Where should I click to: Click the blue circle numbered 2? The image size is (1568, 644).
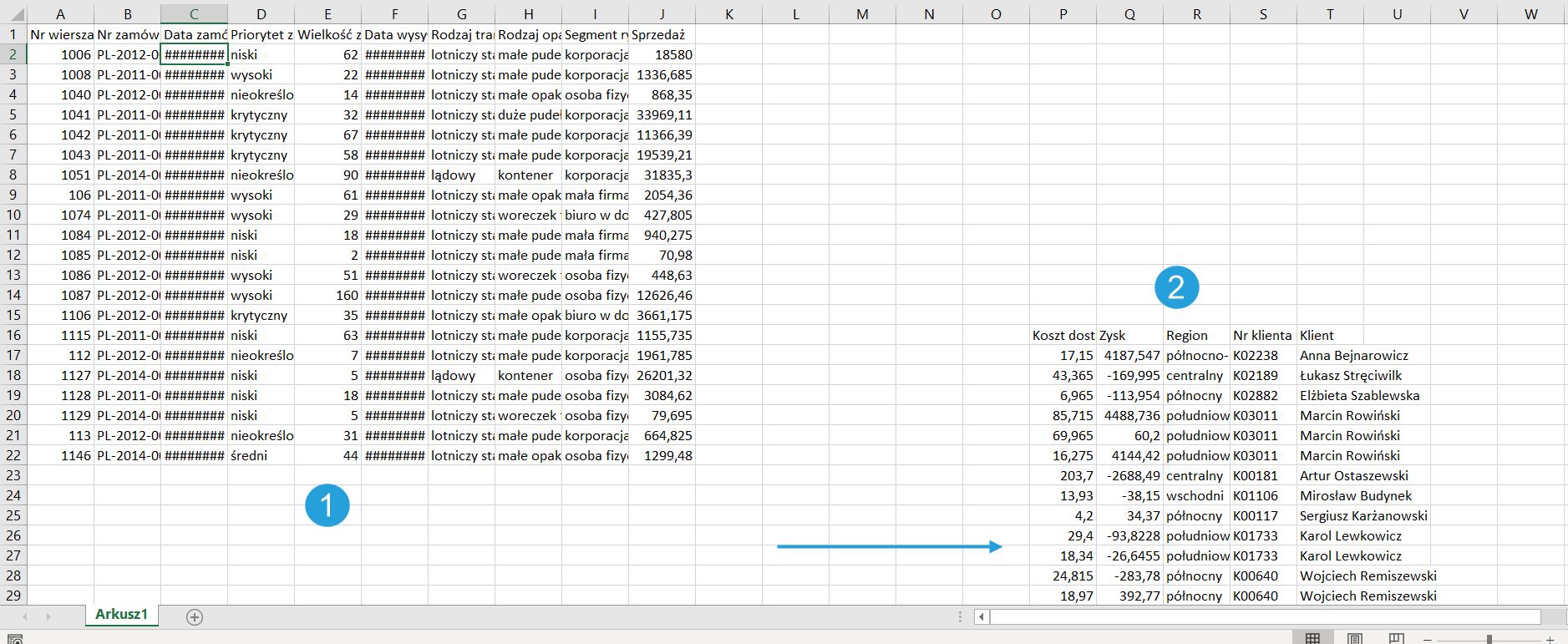(x=1176, y=287)
